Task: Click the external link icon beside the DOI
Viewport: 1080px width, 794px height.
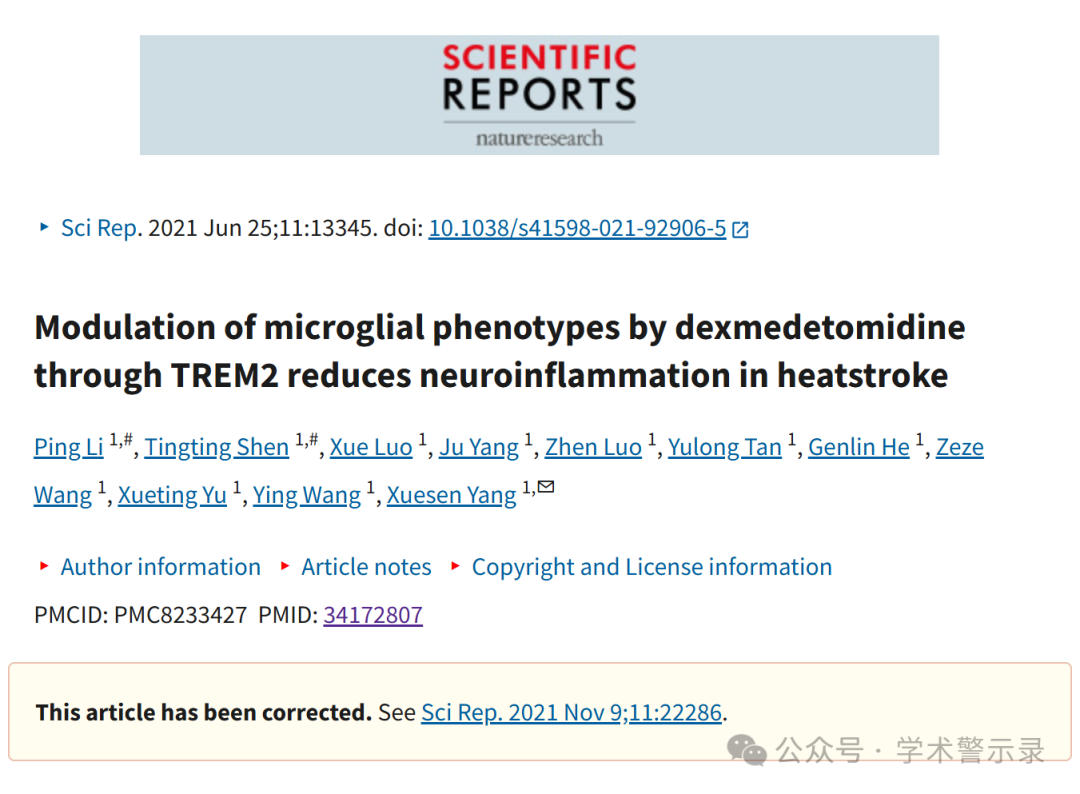Action: pos(740,229)
